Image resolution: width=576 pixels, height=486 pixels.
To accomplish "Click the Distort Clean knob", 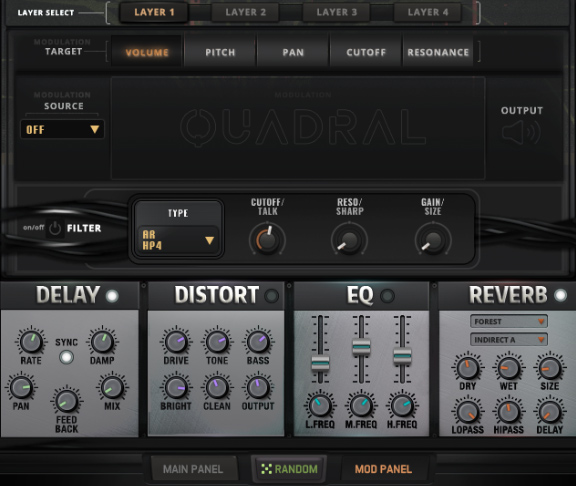I will (x=217, y=388).
